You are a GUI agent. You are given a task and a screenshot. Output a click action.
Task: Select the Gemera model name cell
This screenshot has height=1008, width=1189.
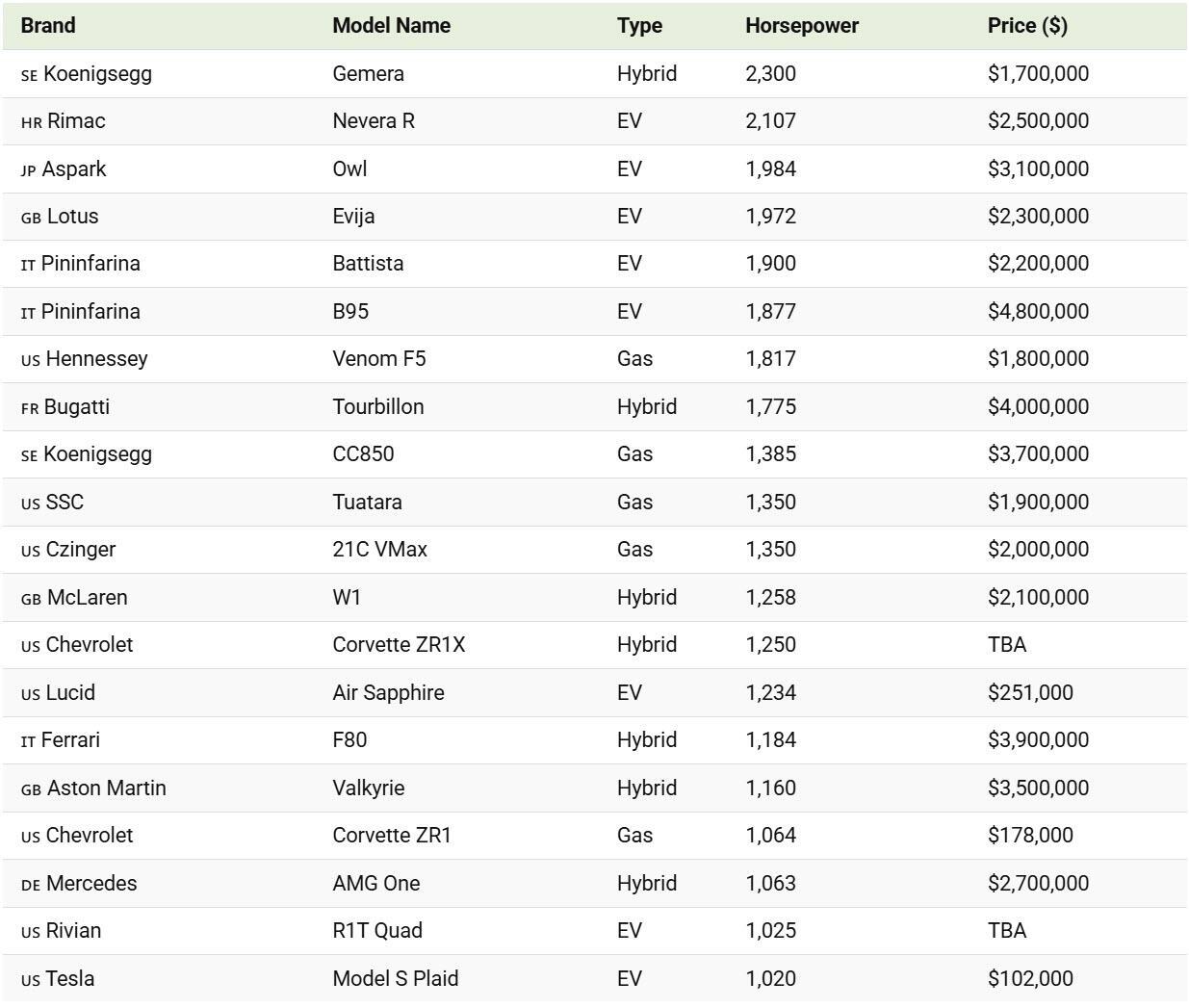point(368,74)
